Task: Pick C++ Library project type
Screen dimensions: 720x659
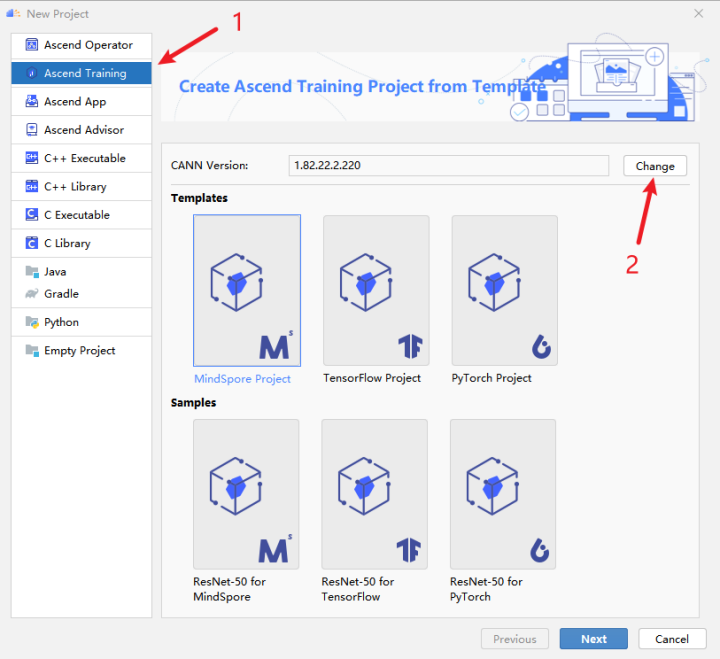Action: tap(81, 186)
